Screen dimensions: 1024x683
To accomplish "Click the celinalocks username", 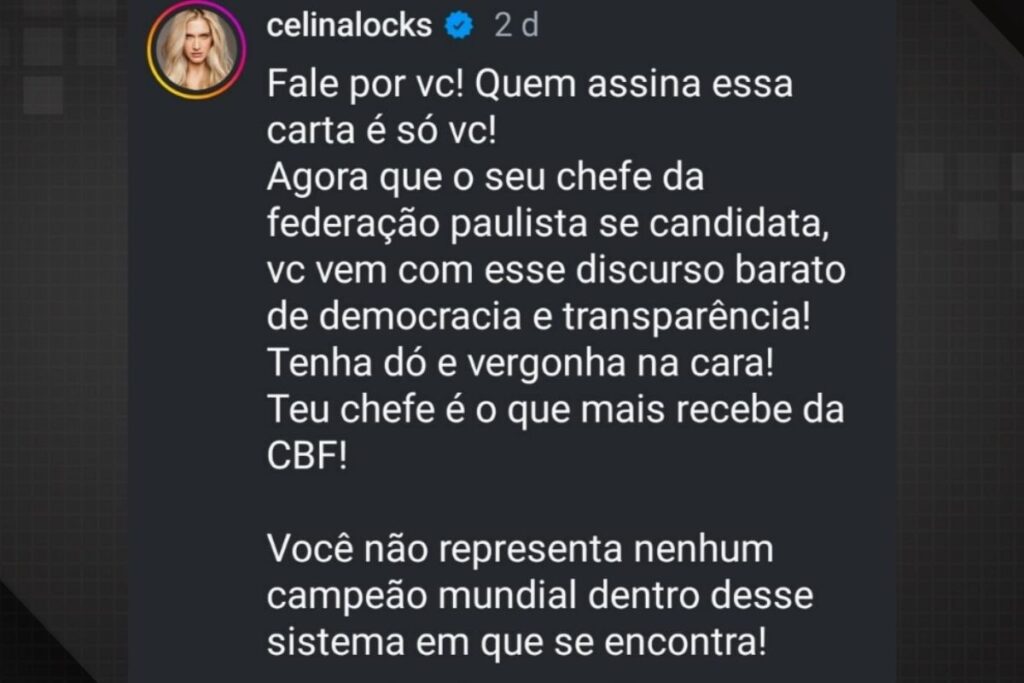I will (x=349, y=25).
